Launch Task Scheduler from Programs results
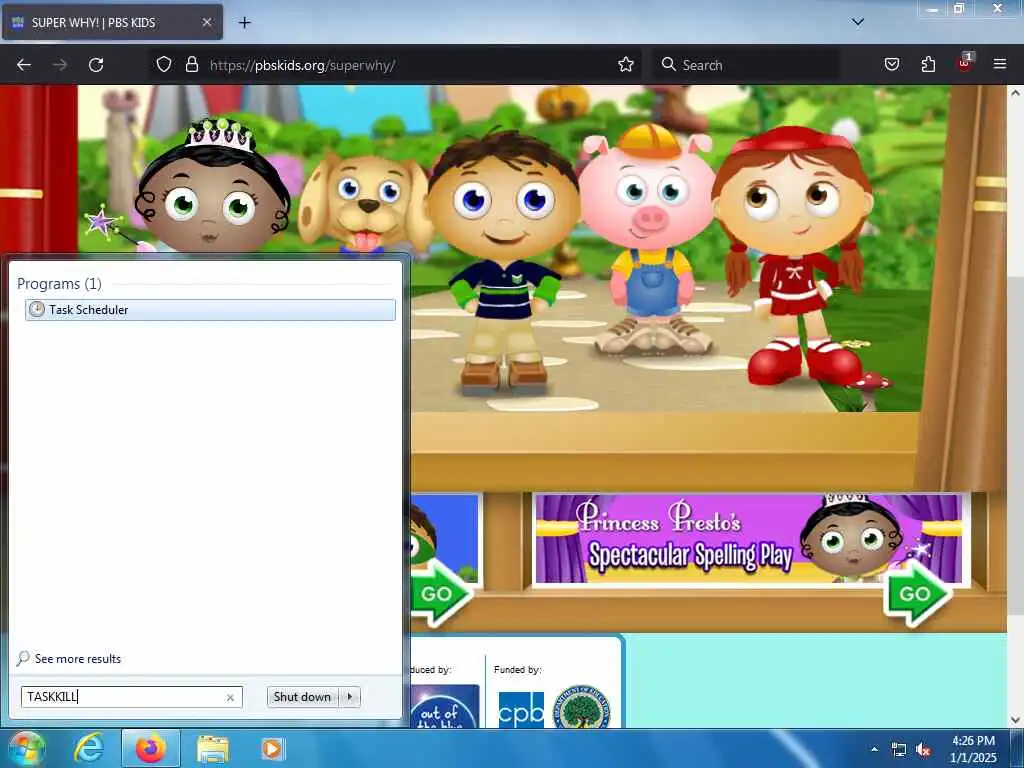Viewport: 1024px width, 768px height. pyautogui.click(x=210, y=310)
